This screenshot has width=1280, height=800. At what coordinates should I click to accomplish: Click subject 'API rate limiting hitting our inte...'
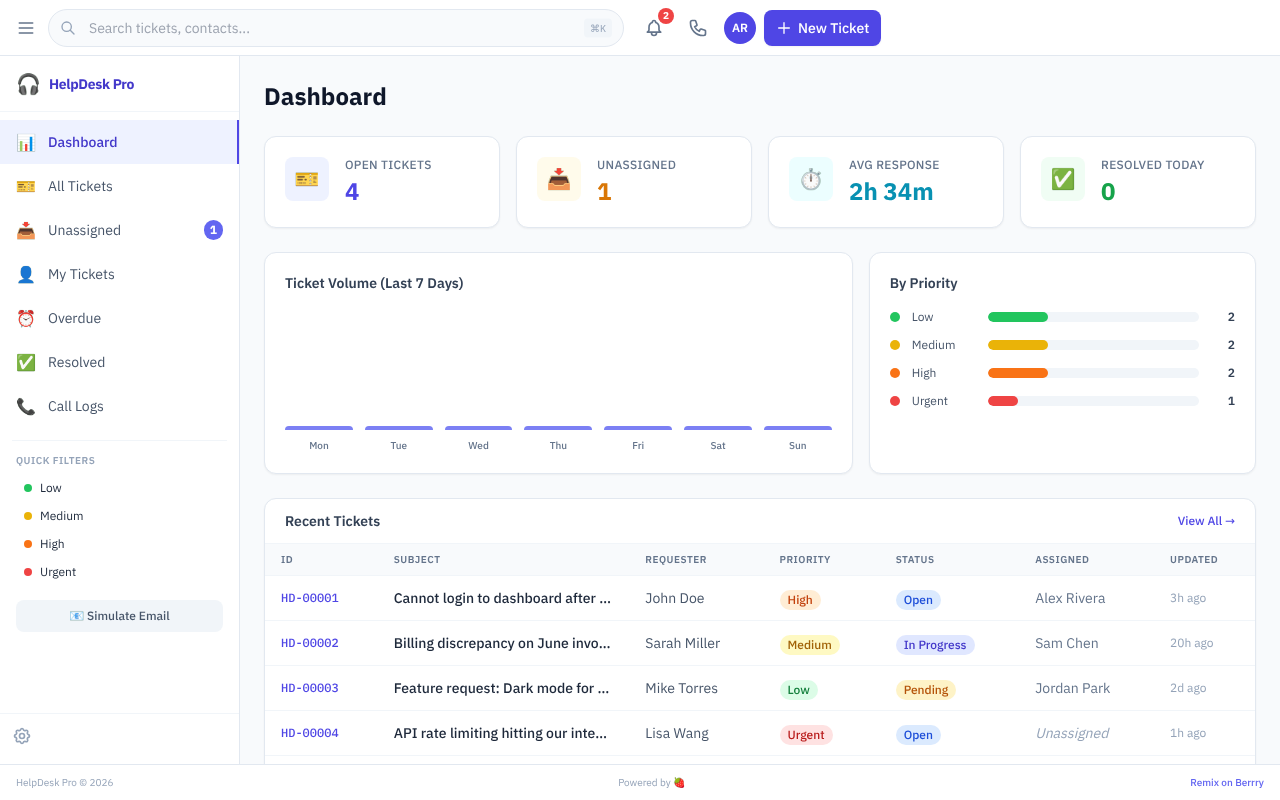pyautogui.click(x=500, y=733)
